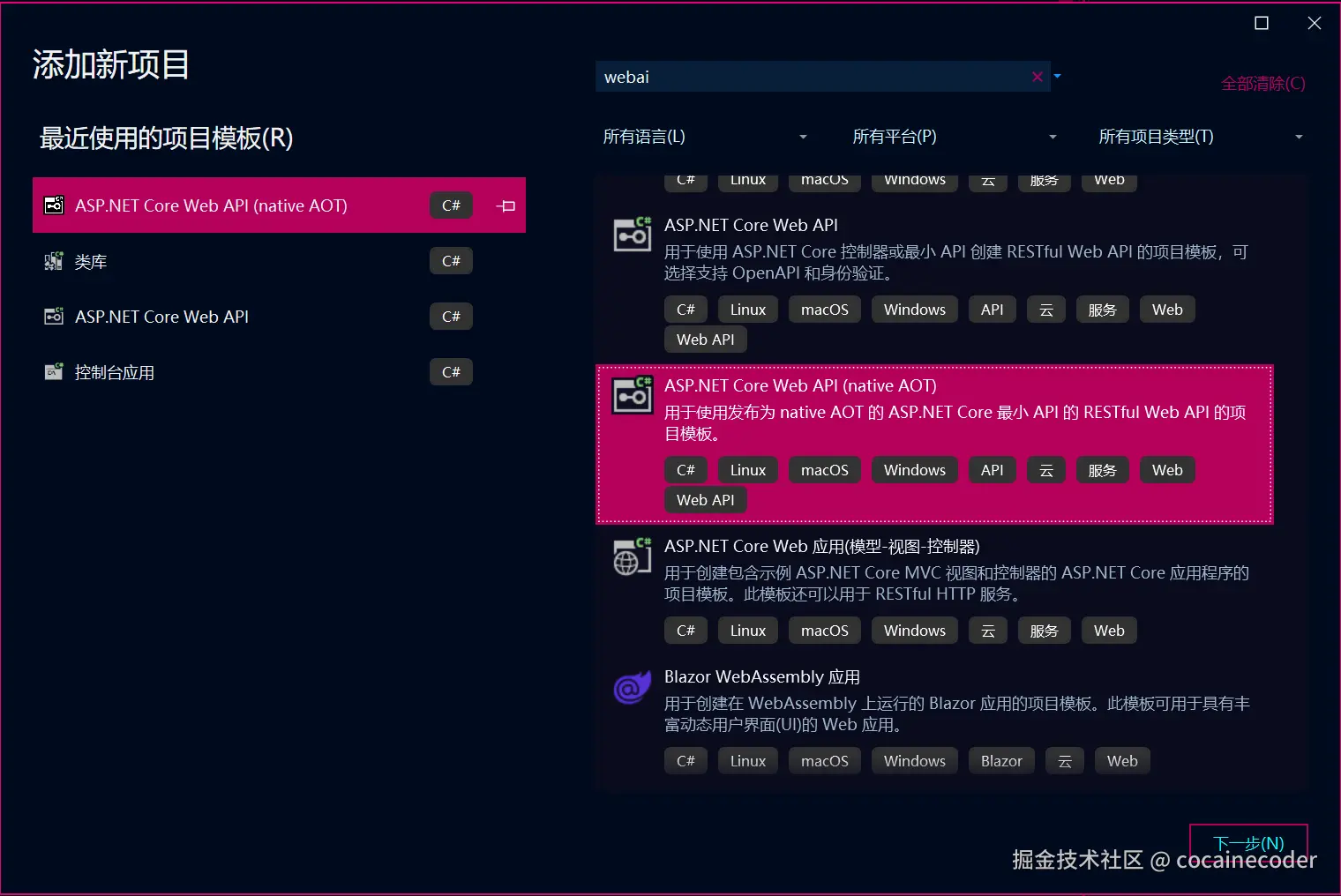Click macOS tag under ASP.NET Core Web 应用 MVC
Viewport: 1341px width, 896px height.
(825, 631)
